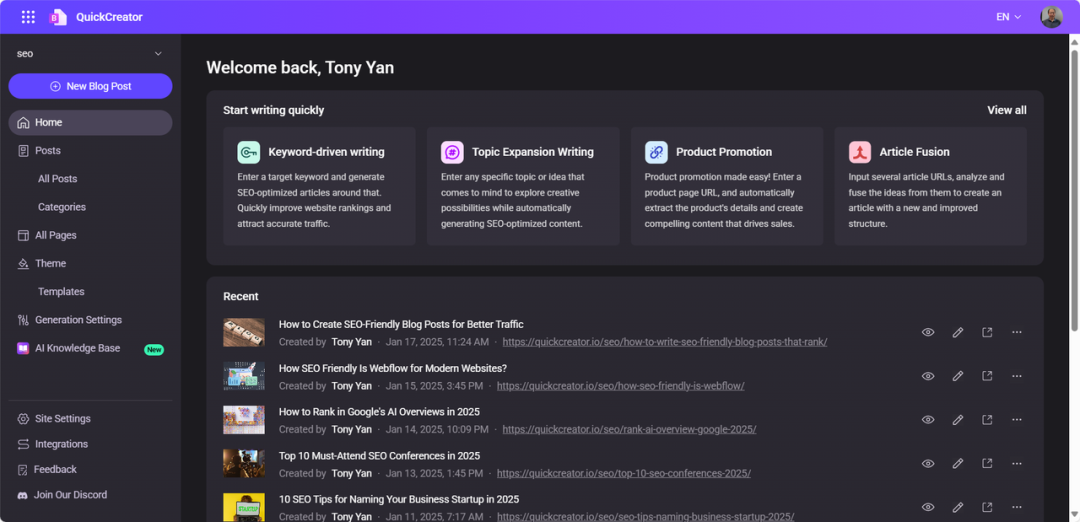Viewport: 1080px width, 522px height.
Task: Open the user profile avatar
Action: (1051, 17)
